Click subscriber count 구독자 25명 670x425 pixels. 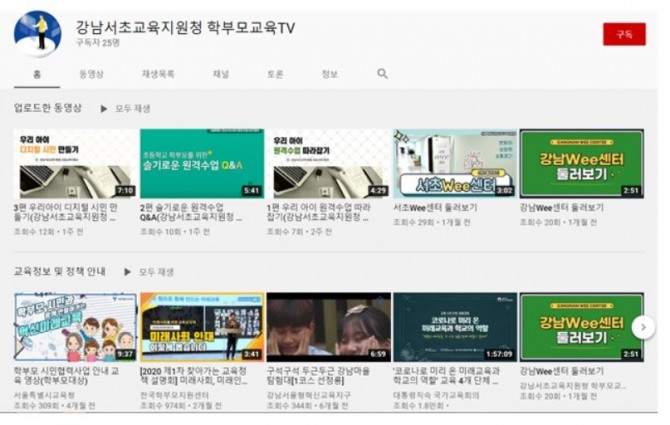pos(98,43)
